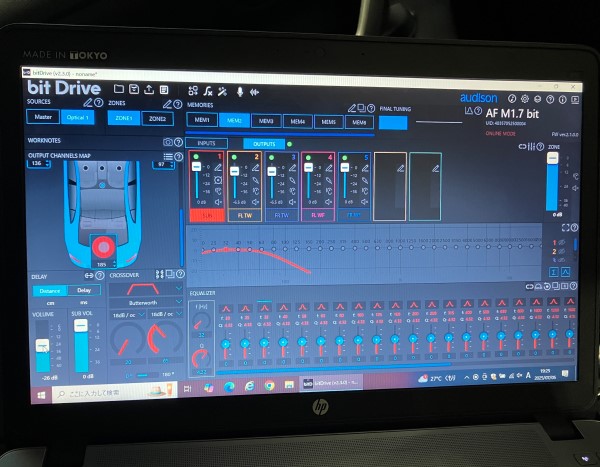The width and height of the screenshot is (600, 467).
Task: Click the save project disk icon
Action: (x=134, y=89)
